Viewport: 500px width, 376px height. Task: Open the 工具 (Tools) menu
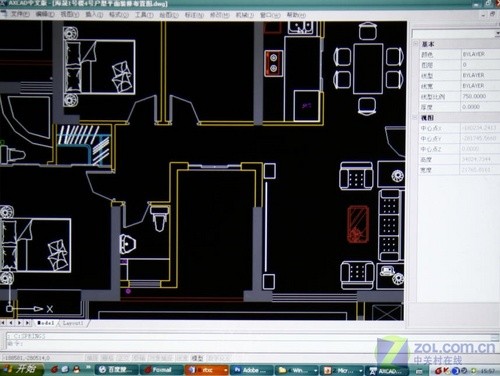[144, 15]
